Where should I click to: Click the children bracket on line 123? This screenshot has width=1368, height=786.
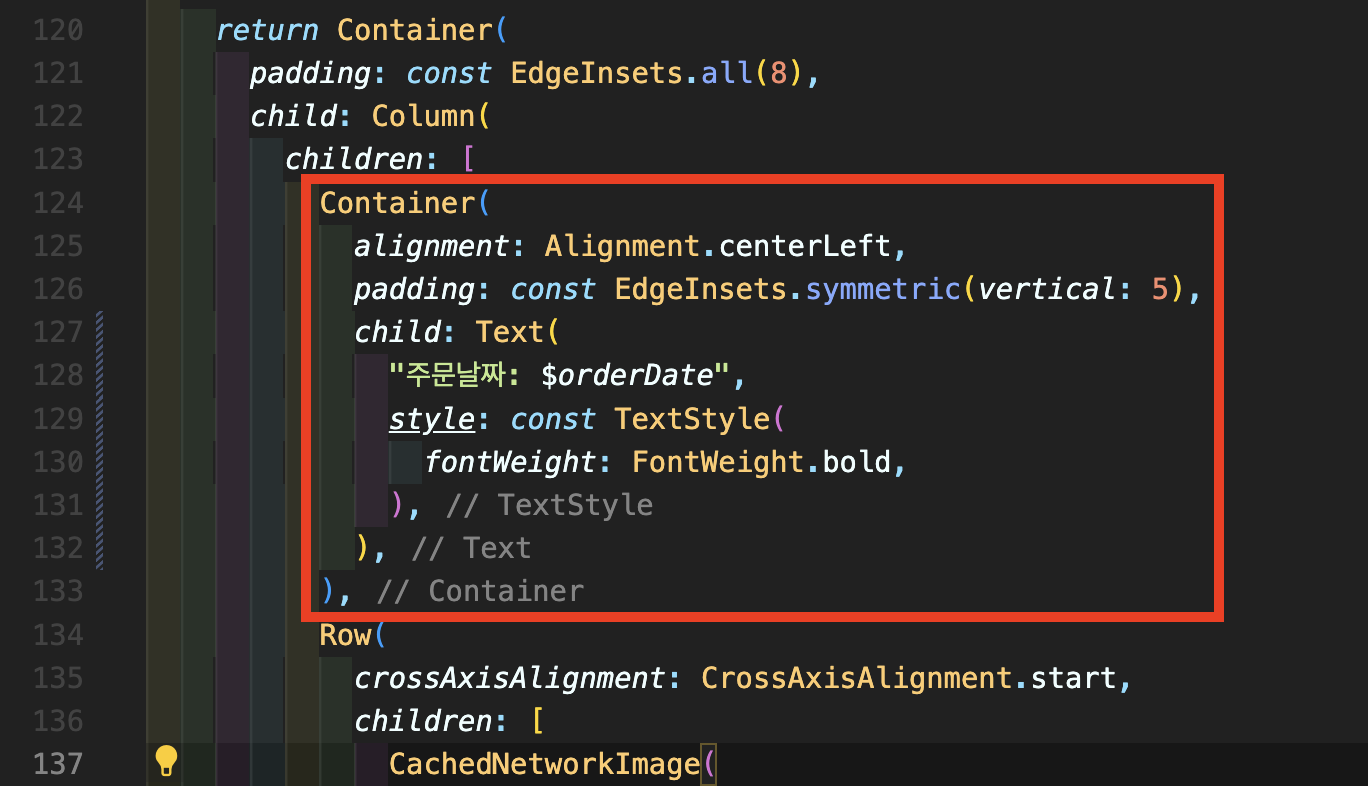click(466, 160)
